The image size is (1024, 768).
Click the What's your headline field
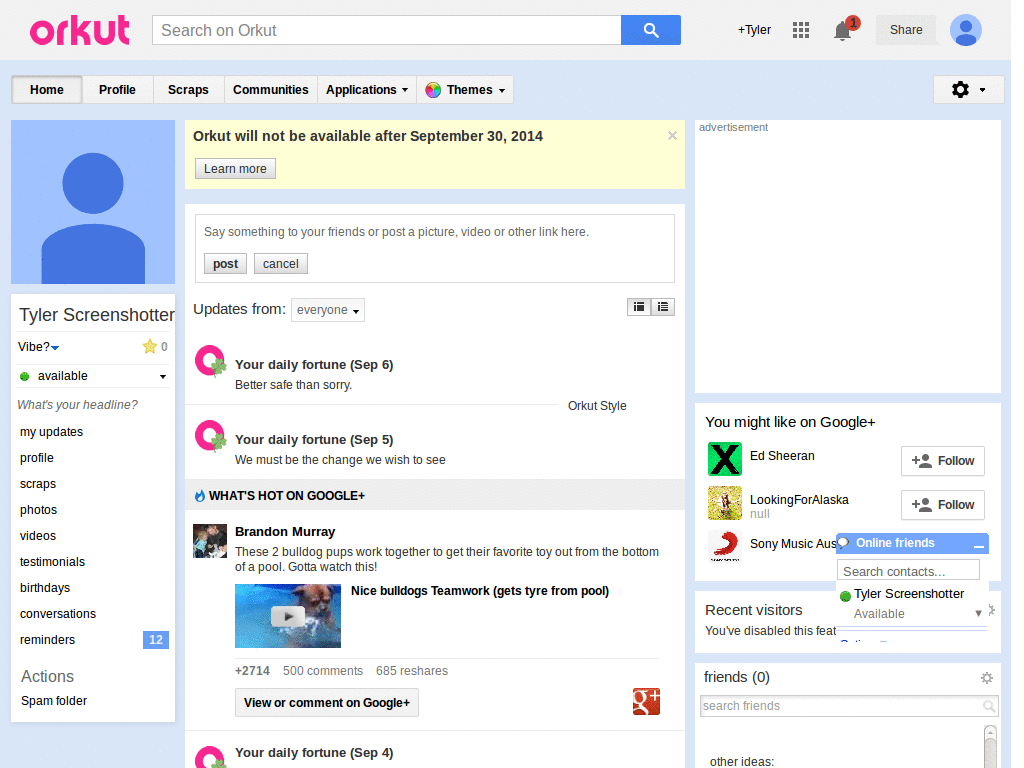(x=77, y=405)
